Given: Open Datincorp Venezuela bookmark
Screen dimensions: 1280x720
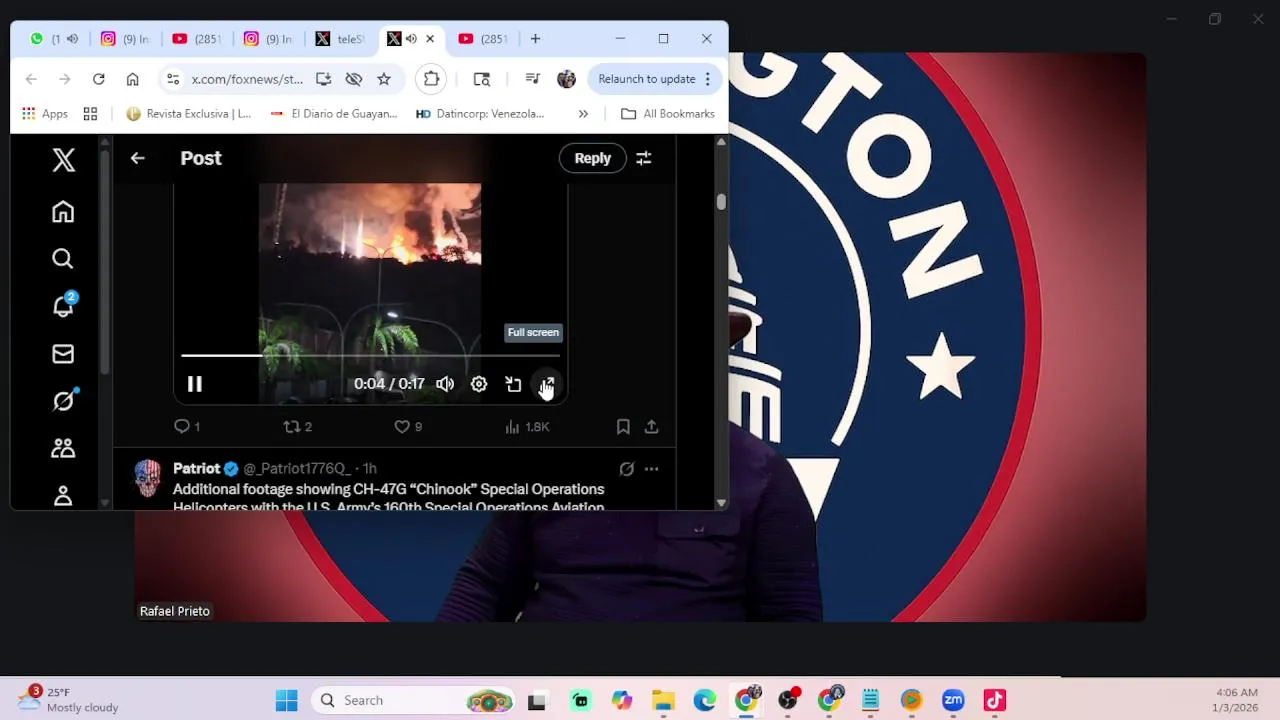Looking at the screenshot, I should point(480,114).
